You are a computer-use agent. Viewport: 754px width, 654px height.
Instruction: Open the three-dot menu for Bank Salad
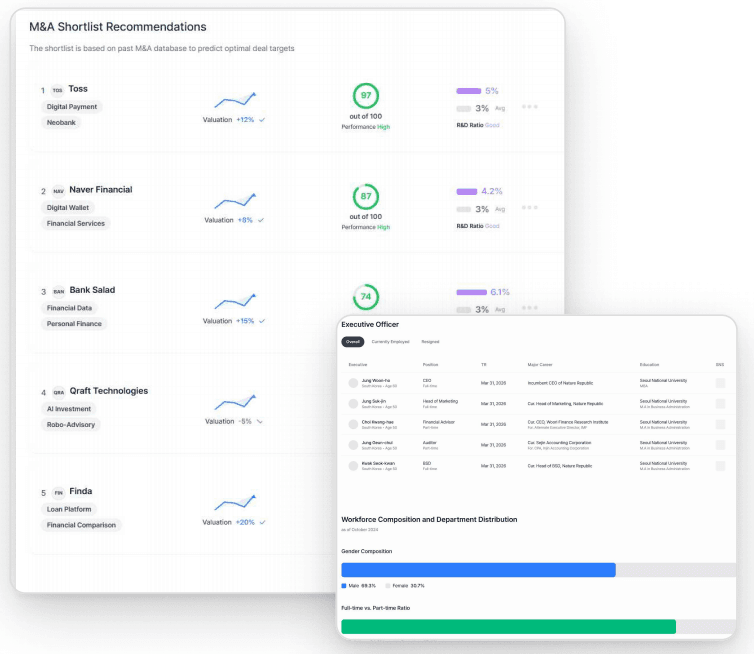pos(529,308)
